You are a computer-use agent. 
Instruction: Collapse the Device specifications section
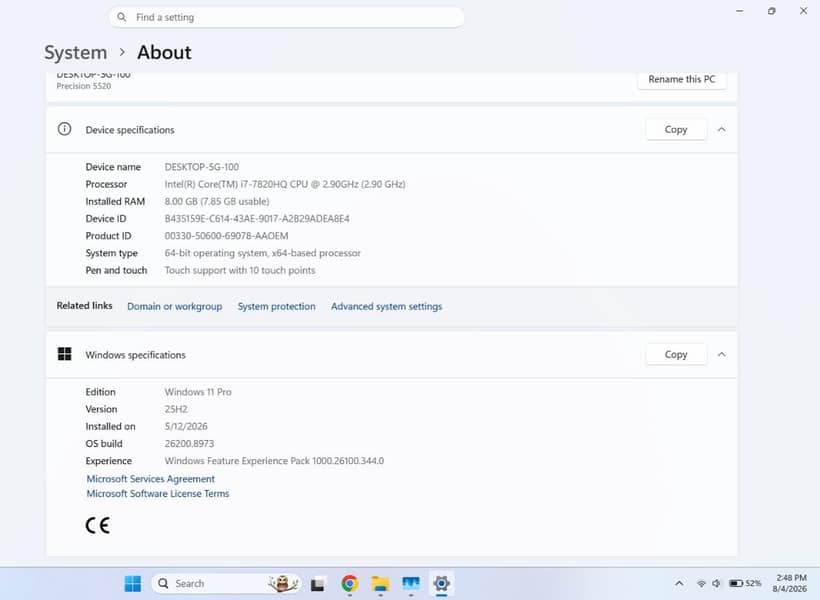722,129
